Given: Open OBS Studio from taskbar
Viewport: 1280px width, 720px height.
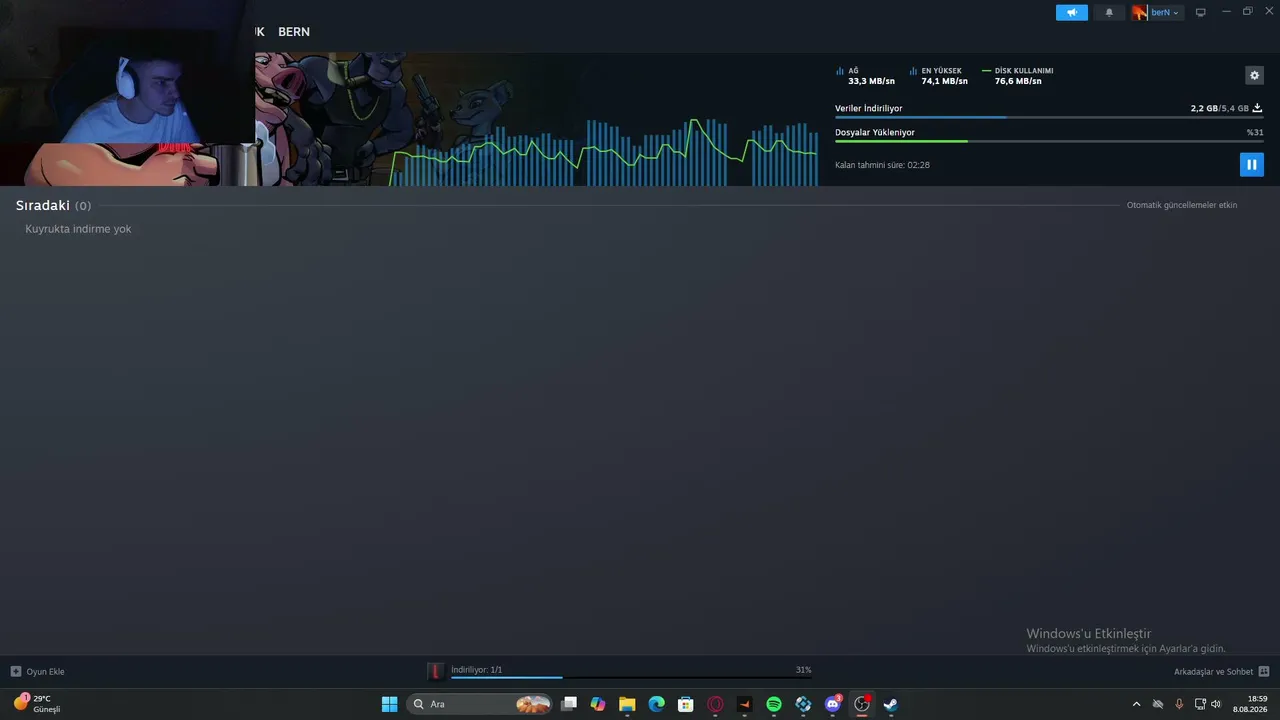Looking at the screenshot, I should [x=862, y=704].
